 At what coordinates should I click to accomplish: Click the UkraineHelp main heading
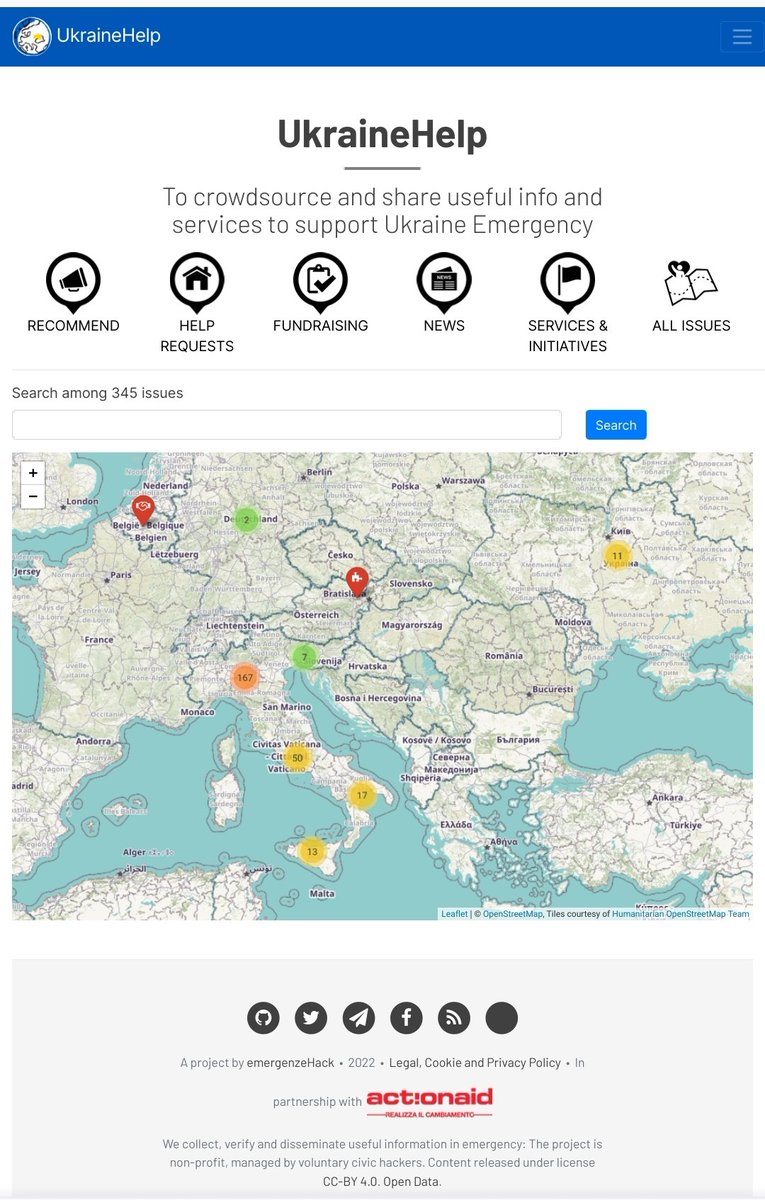[x=382, y=134]
